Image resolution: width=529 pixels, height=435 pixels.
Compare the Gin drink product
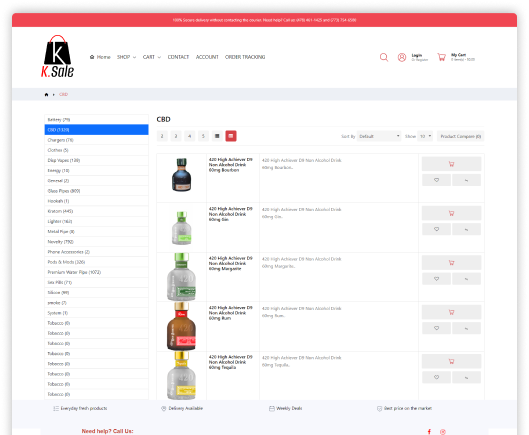(466, 229)
